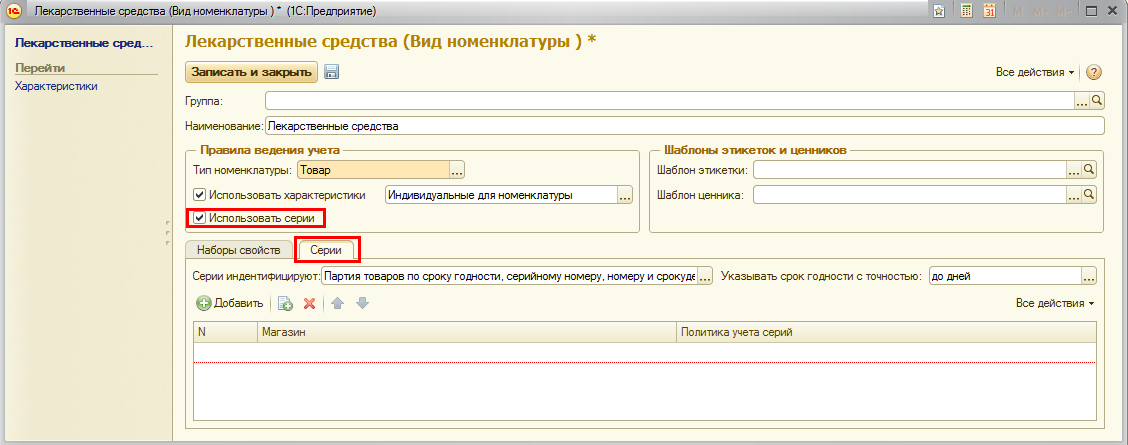
Task: Click magnifier icon next to Группа field
Action: click(x=1097, y=101)
